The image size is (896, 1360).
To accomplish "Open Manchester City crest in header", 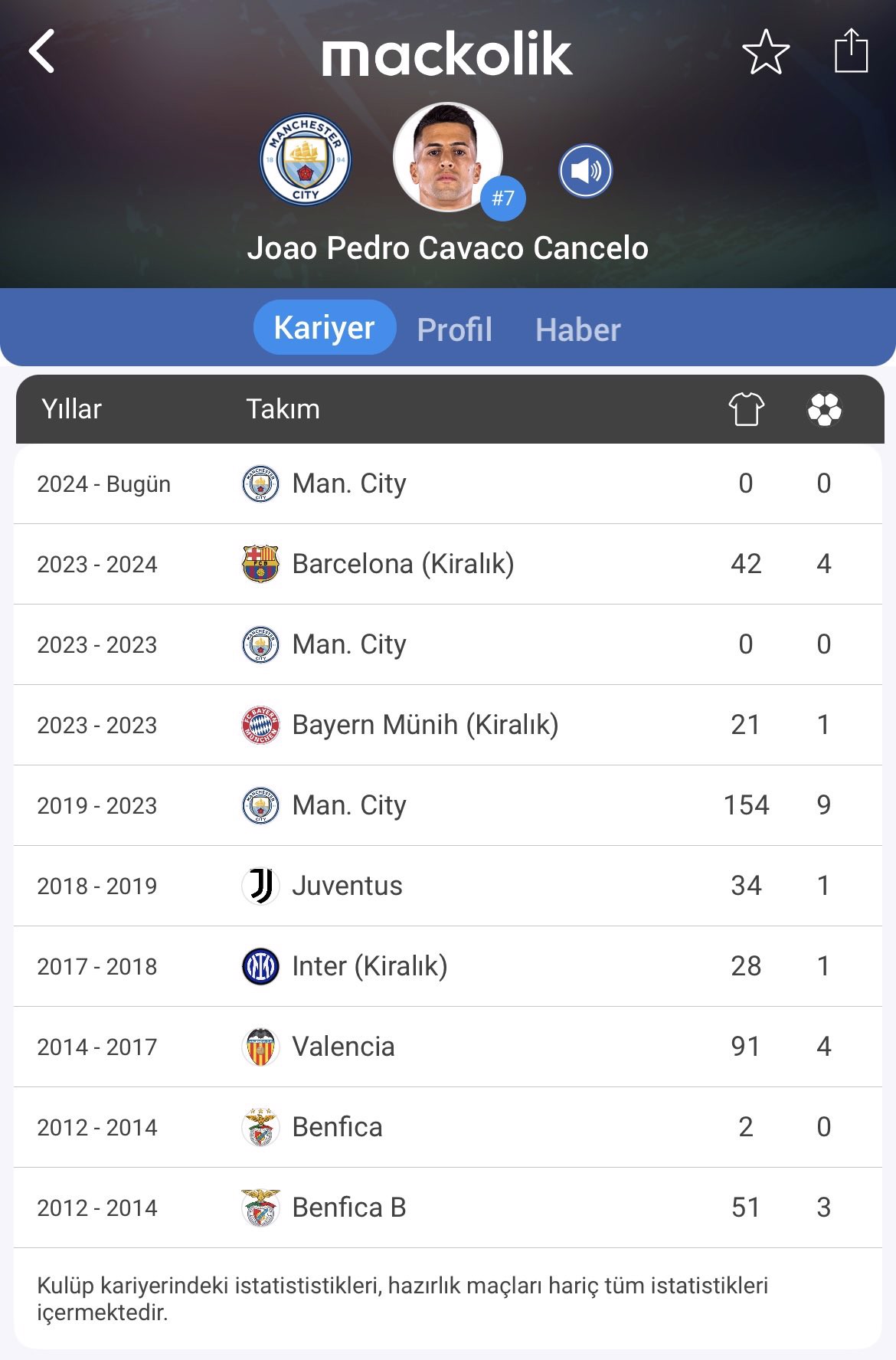I will tap(306, 160).
